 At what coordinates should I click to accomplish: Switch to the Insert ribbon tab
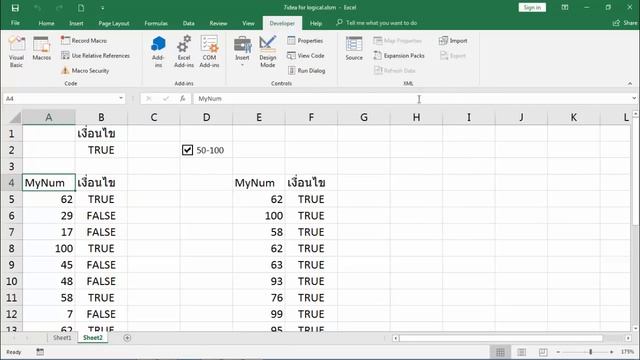click(76, 23)
